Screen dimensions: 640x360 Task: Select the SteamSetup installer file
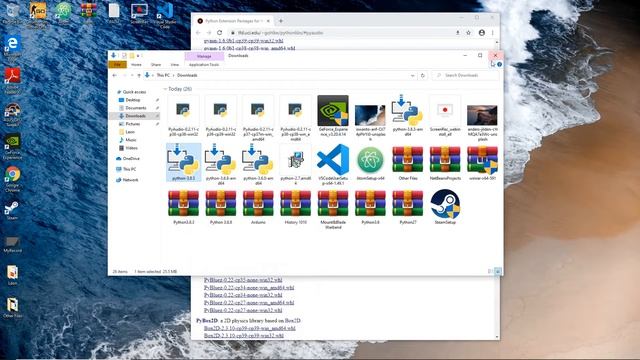point(445,207)
